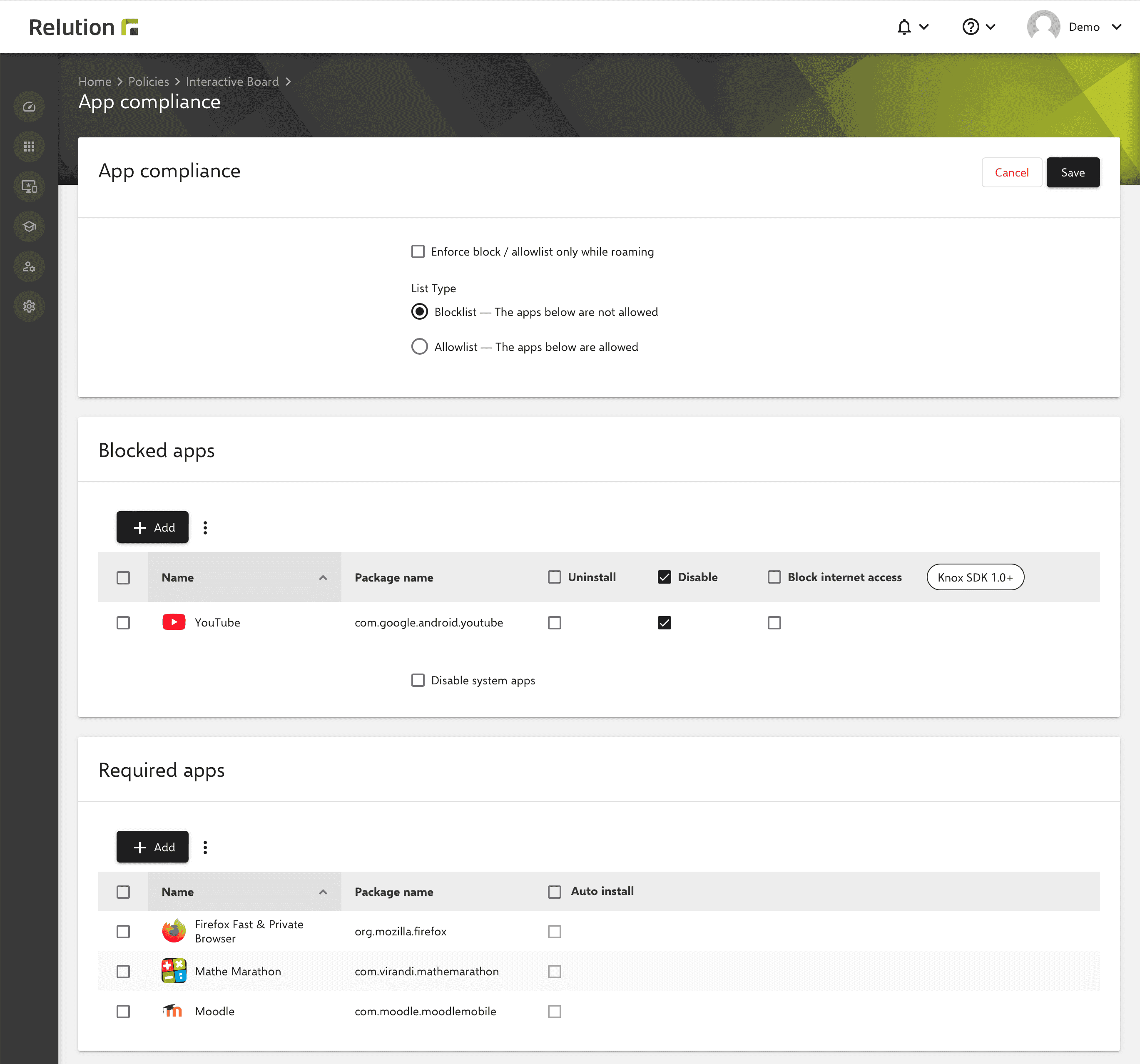Image resolution: width=1140 pixels, height=1064 pixels.
Task: Select the Allowlist radio option
Action: click(x=420, y=347)
